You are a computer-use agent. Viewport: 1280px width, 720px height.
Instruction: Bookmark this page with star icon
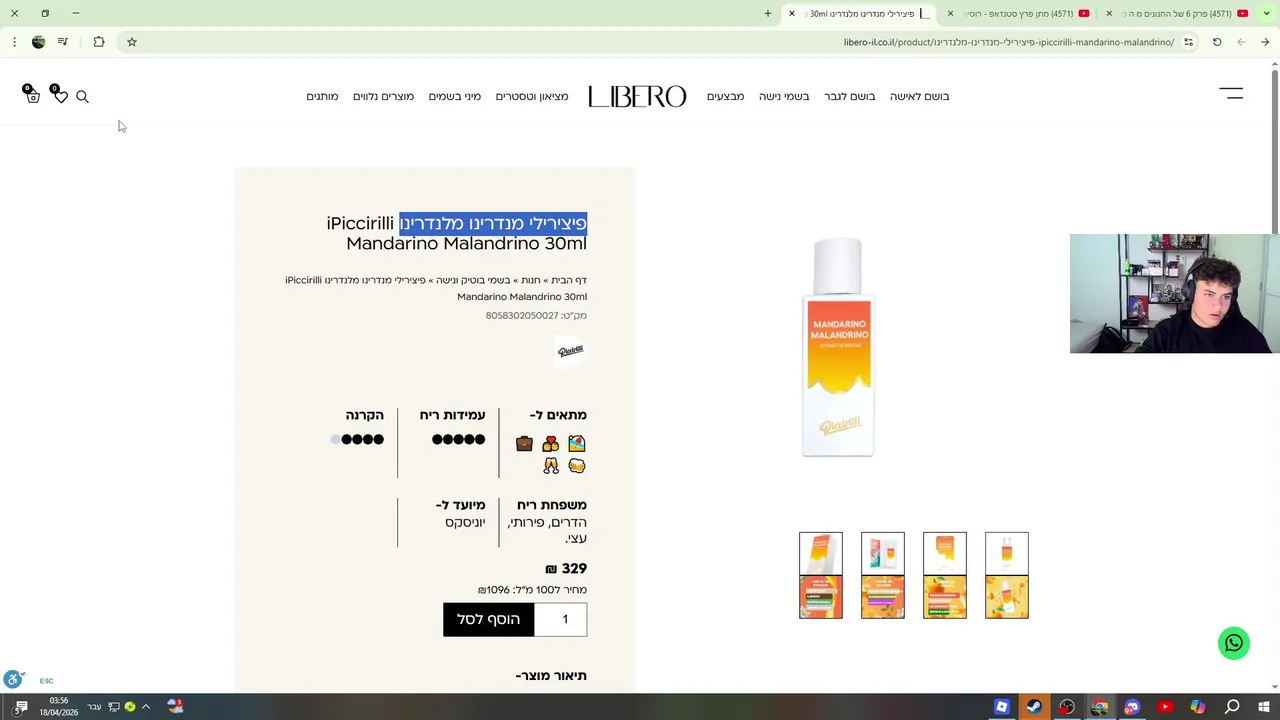(x=131, y=42)
